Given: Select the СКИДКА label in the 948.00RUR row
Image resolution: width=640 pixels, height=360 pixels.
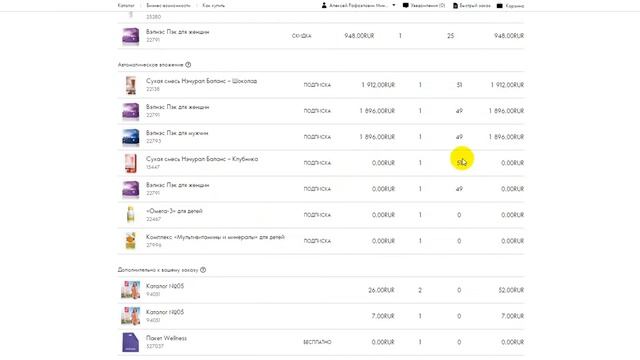Looking at the screenshot, I should coord(302,36).
